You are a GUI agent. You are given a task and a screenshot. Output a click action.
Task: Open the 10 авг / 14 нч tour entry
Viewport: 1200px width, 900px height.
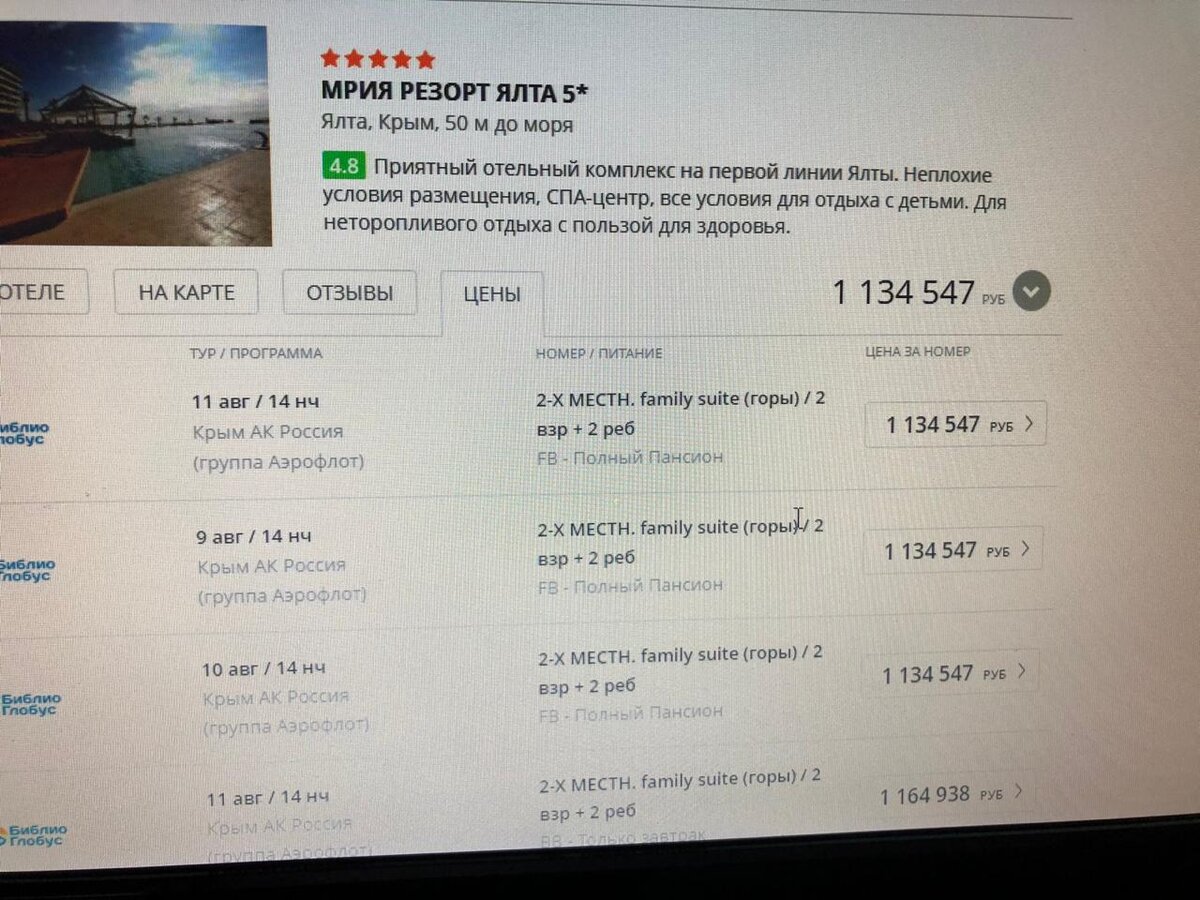click(263, 668)
